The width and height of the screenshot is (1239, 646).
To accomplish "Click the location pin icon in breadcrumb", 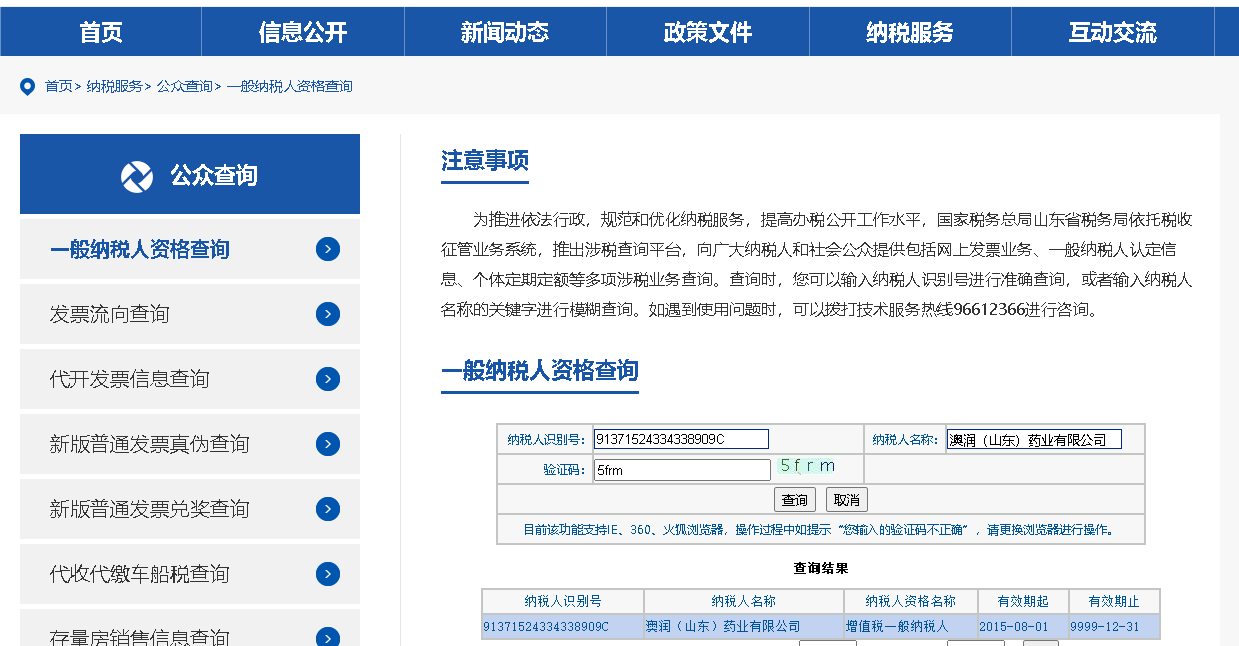I will 28,87.
